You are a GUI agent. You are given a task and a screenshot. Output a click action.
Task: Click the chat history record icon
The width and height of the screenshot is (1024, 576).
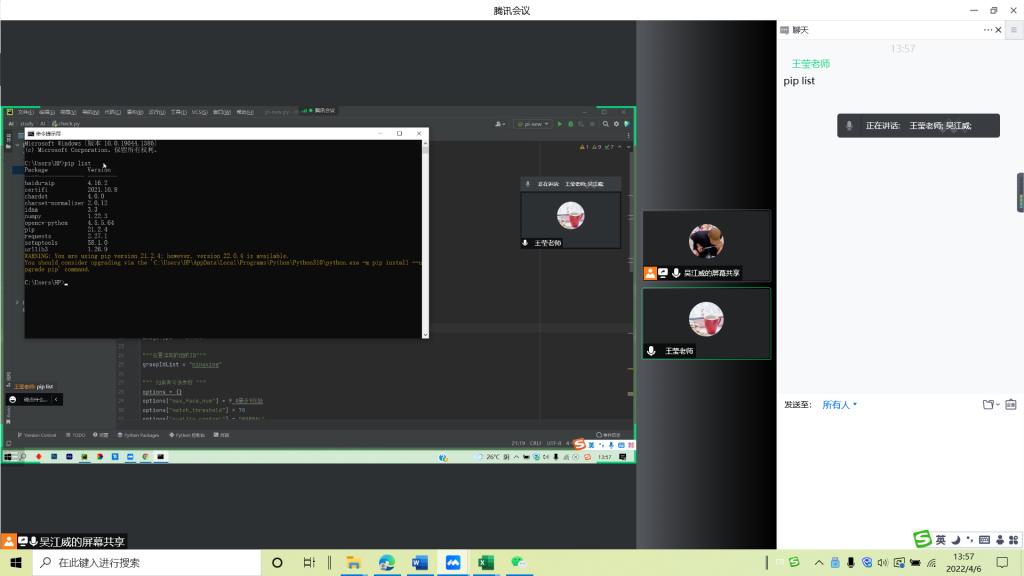point(1011,405)
